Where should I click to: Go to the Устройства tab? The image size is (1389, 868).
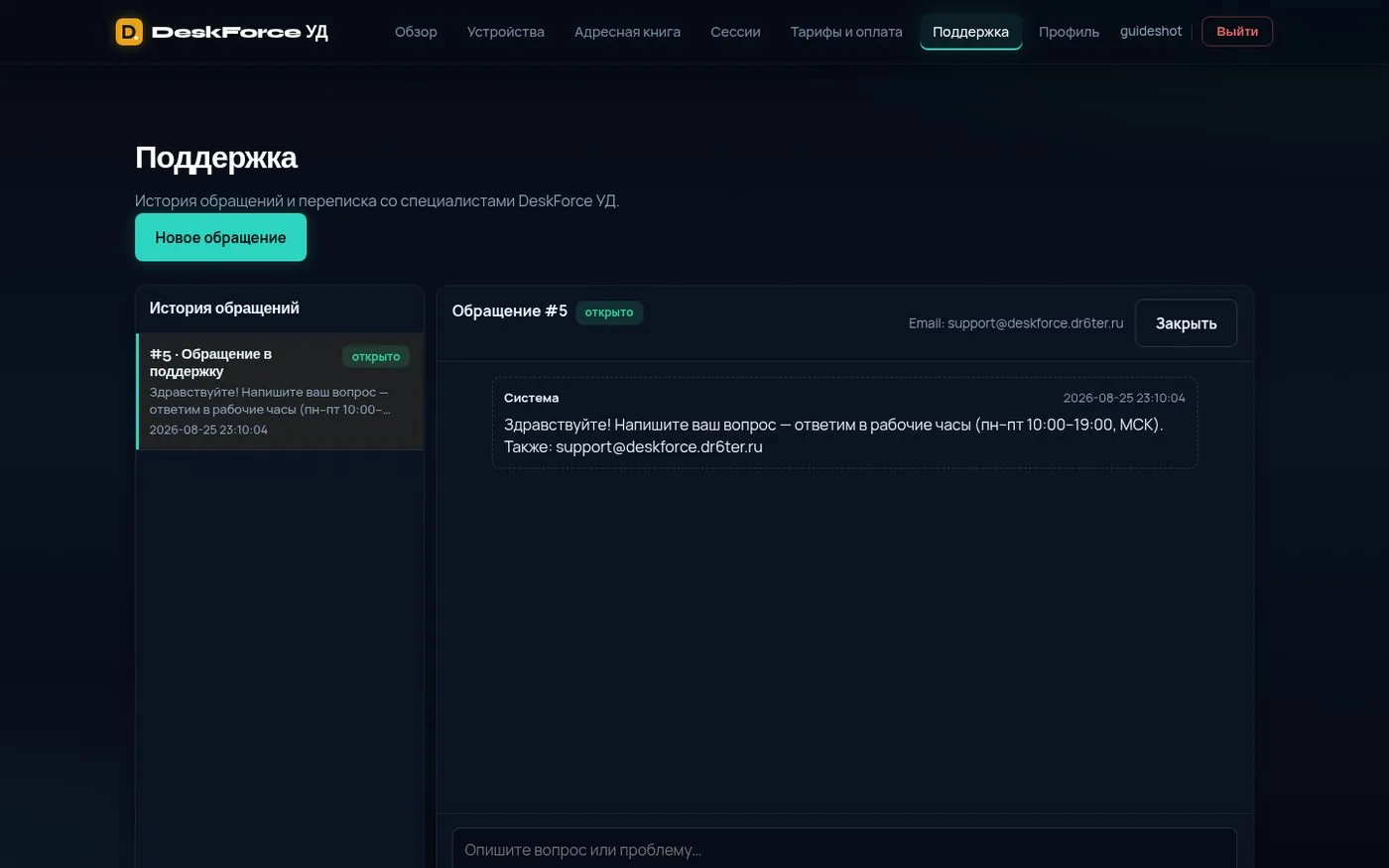[506, 32]
